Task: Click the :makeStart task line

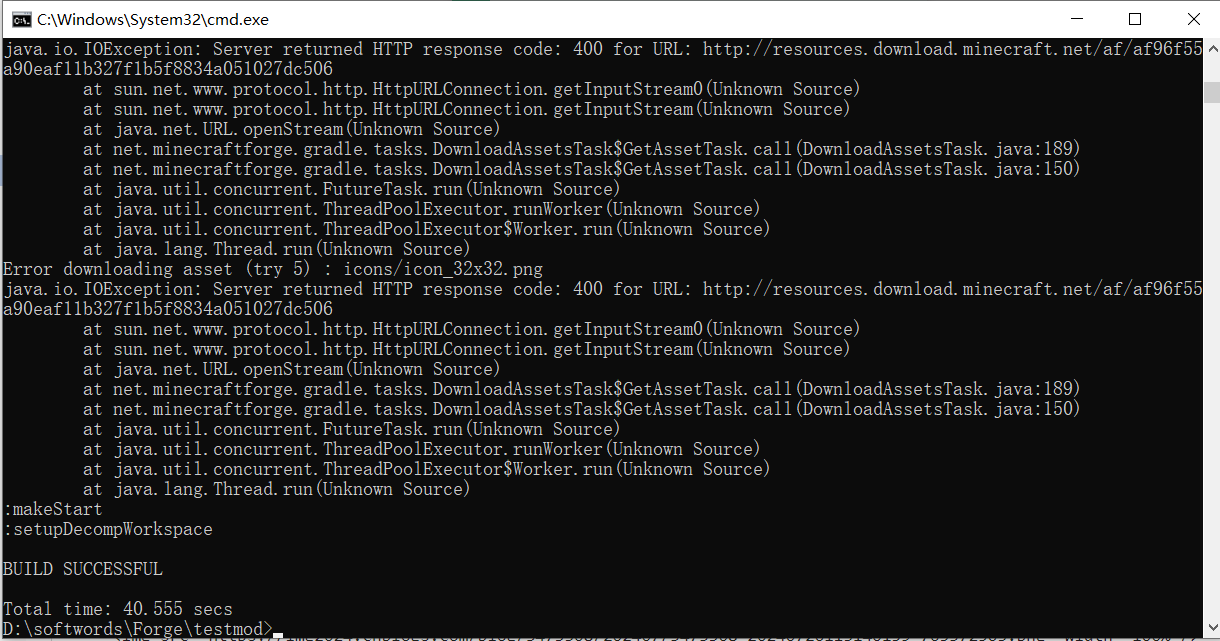Action: click(53, 509)
